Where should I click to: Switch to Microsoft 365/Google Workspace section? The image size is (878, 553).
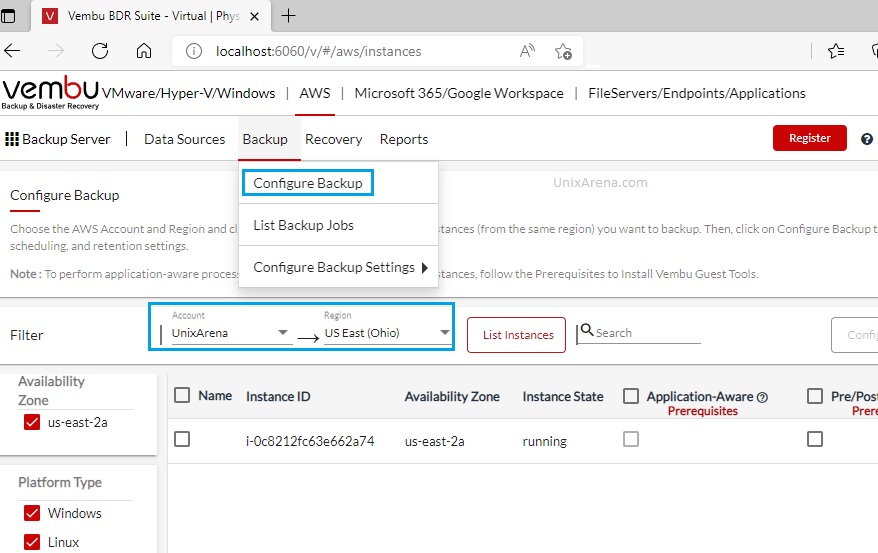pos(459,93)
